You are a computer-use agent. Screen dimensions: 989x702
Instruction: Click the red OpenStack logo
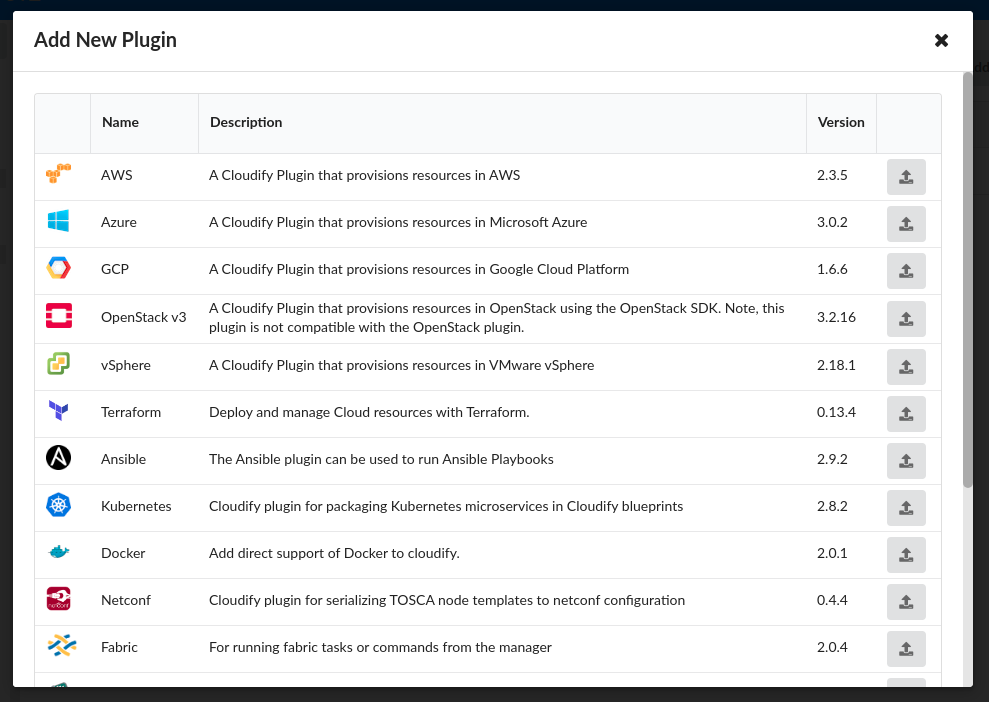(x=59, y=315)
